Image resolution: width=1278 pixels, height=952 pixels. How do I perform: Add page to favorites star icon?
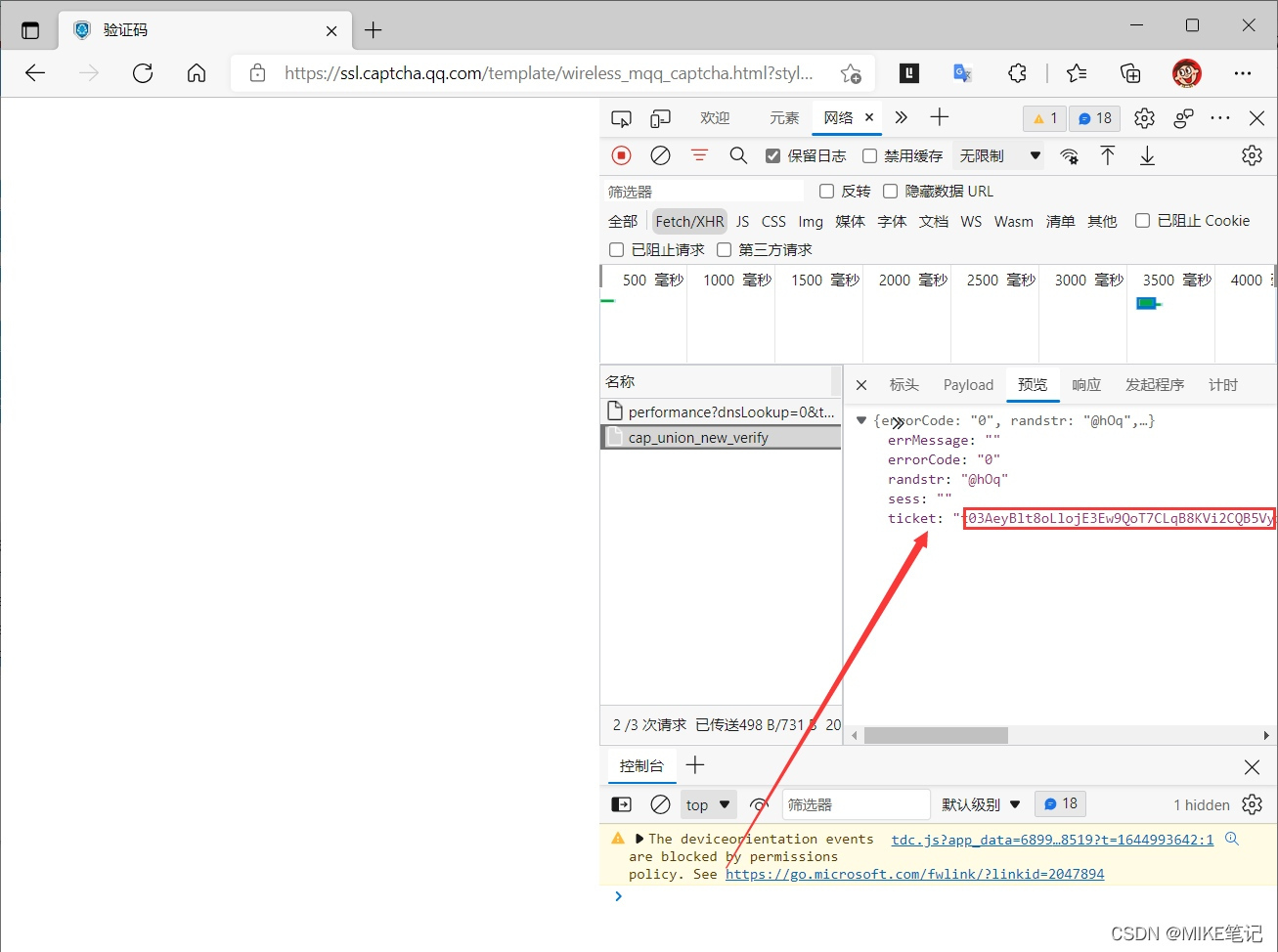coord(851,73)
